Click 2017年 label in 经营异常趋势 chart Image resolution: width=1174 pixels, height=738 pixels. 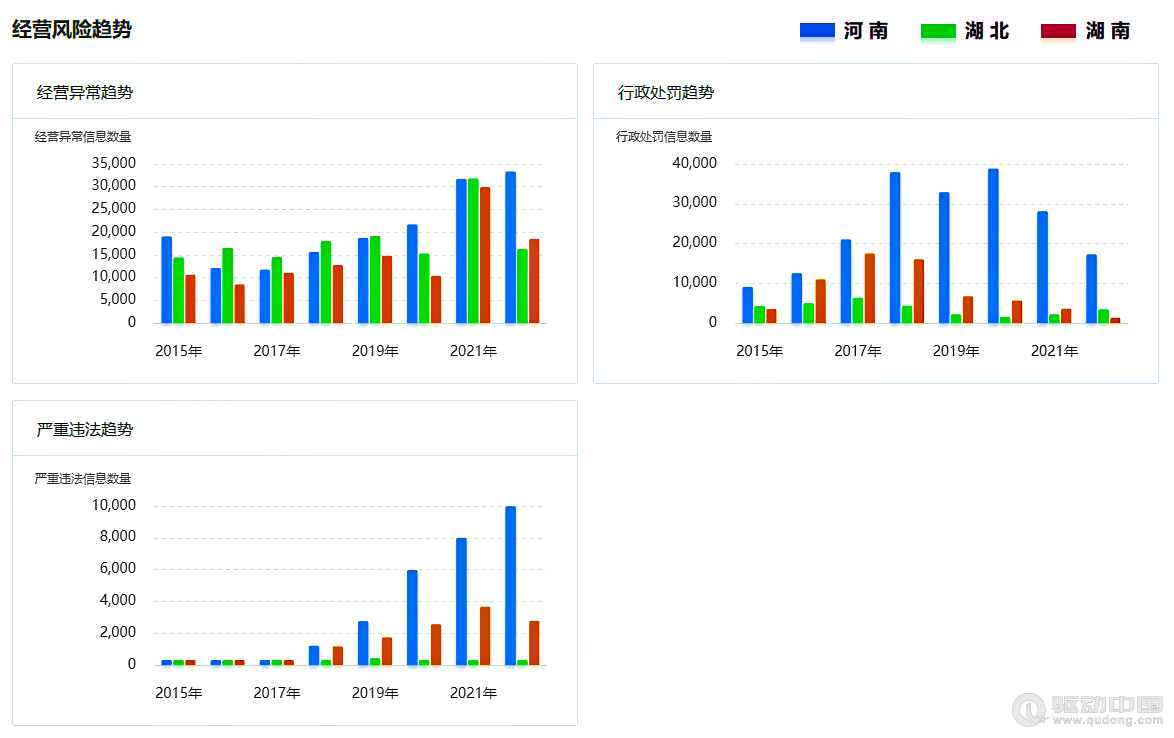click(x=277, y=351)
